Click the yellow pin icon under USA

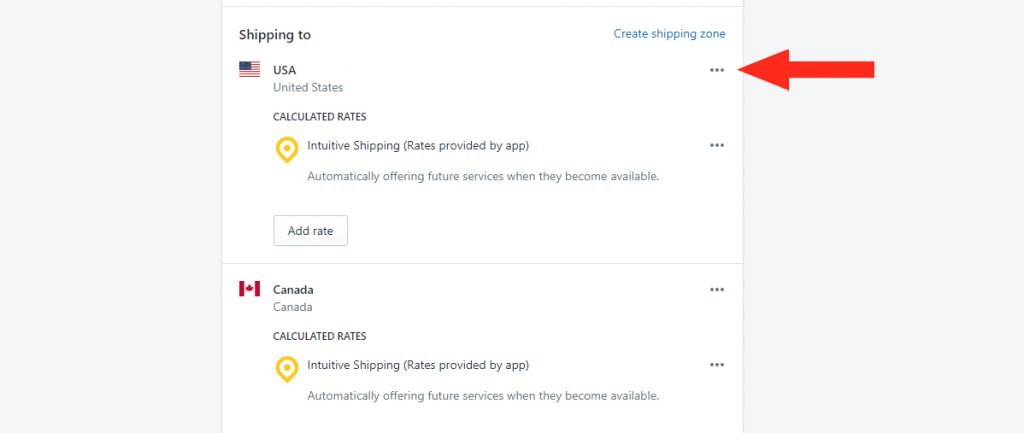tap(287, 150)
